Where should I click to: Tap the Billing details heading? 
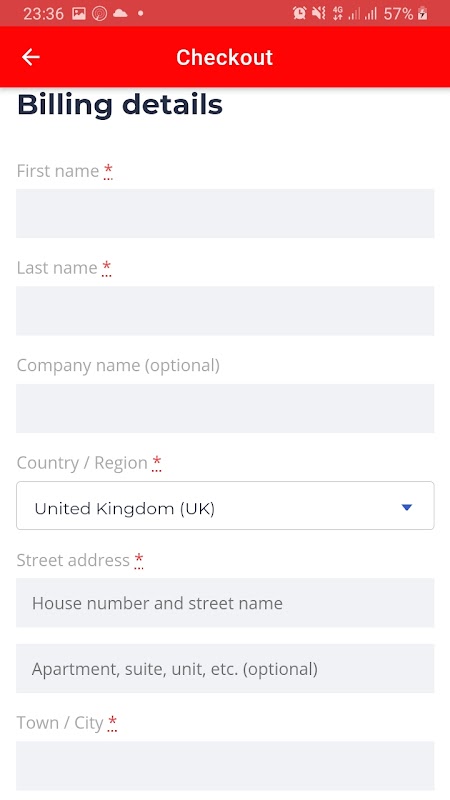point(120,105)
